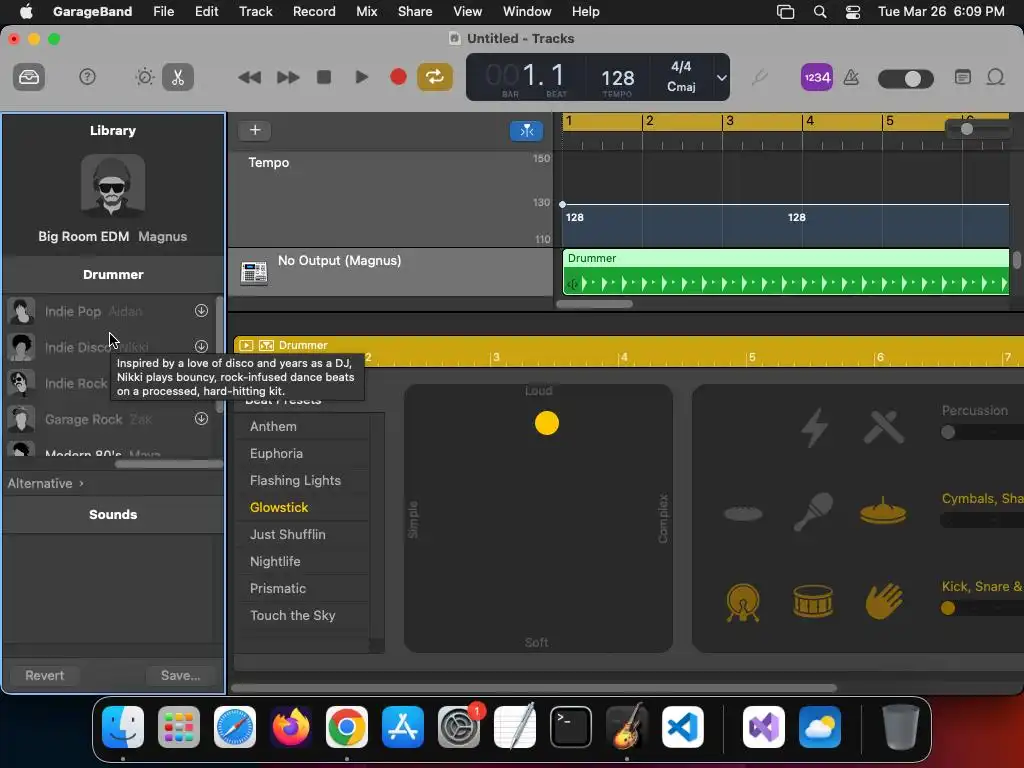The width and height of the screenshot is (1024, 768).
Task: Open Quick Help question mark button
Action: click(x=87, y=77)
